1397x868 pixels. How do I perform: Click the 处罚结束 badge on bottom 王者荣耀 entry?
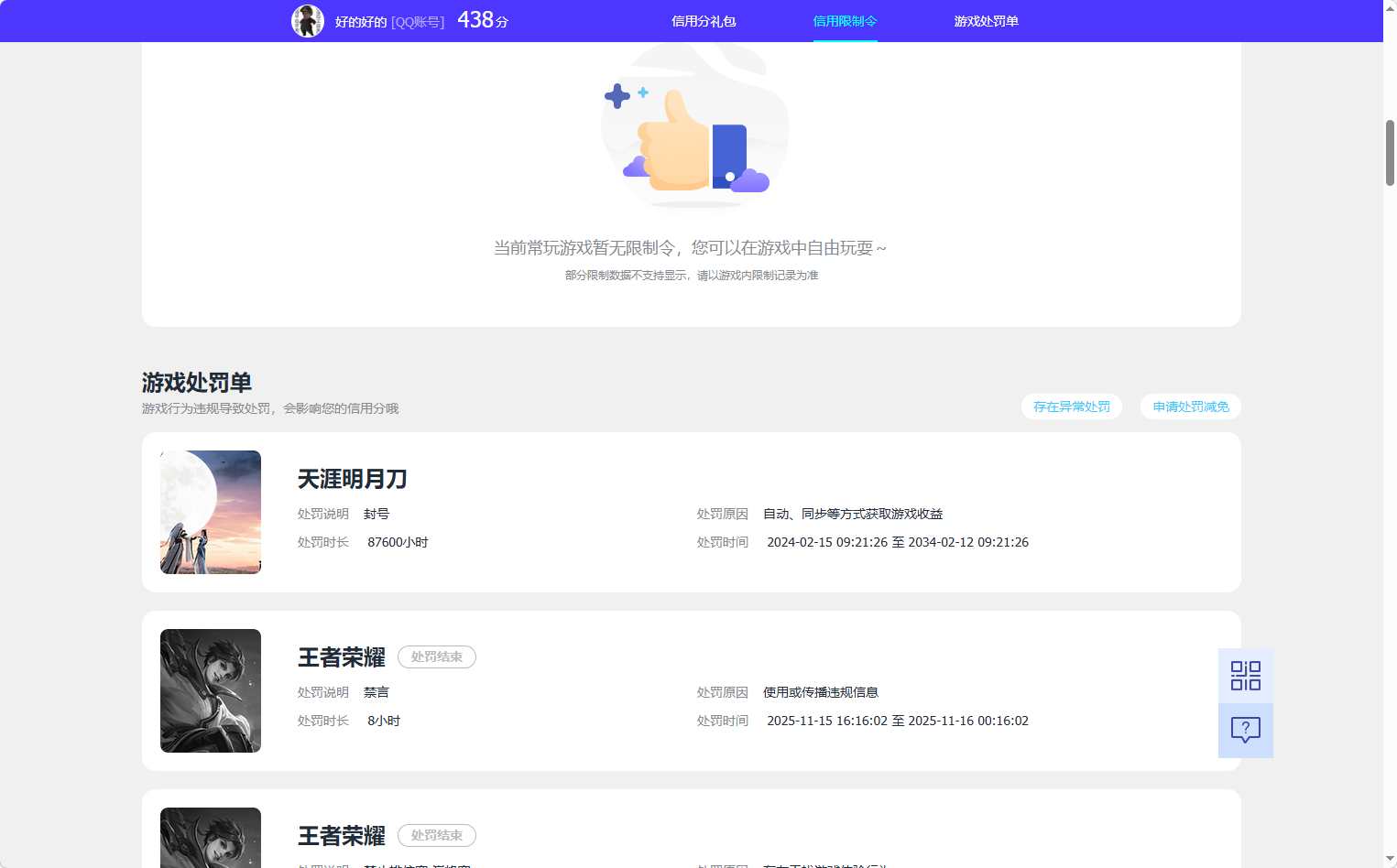[x=437, y=835]
